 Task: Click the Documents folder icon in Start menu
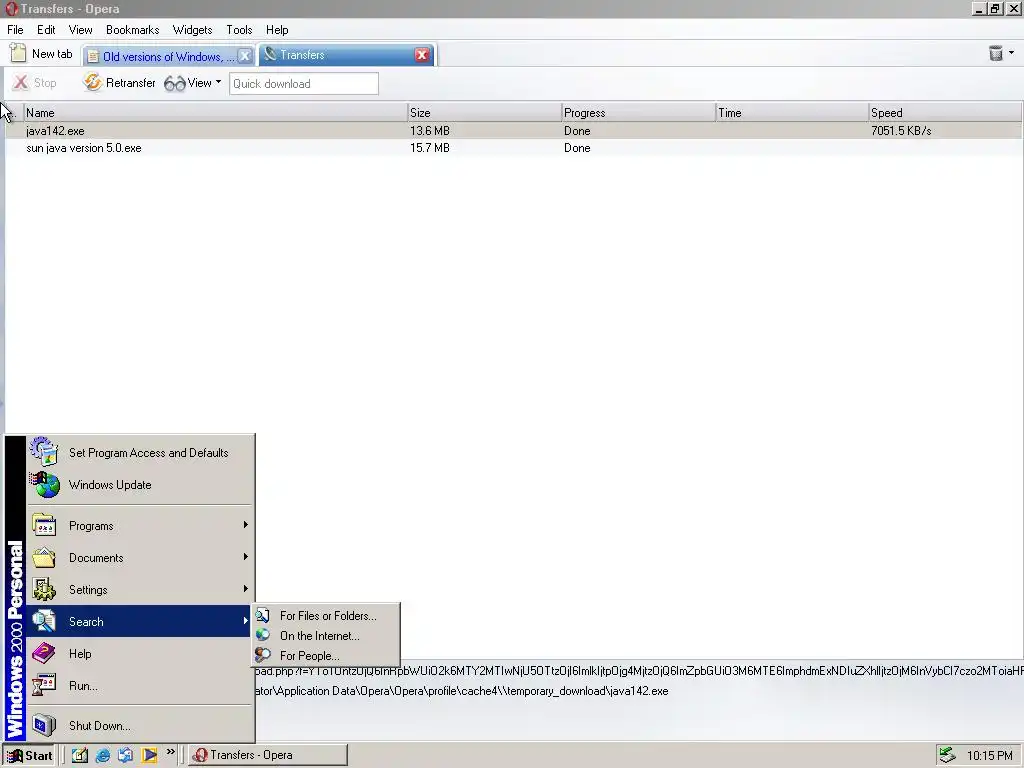[44, 557]
